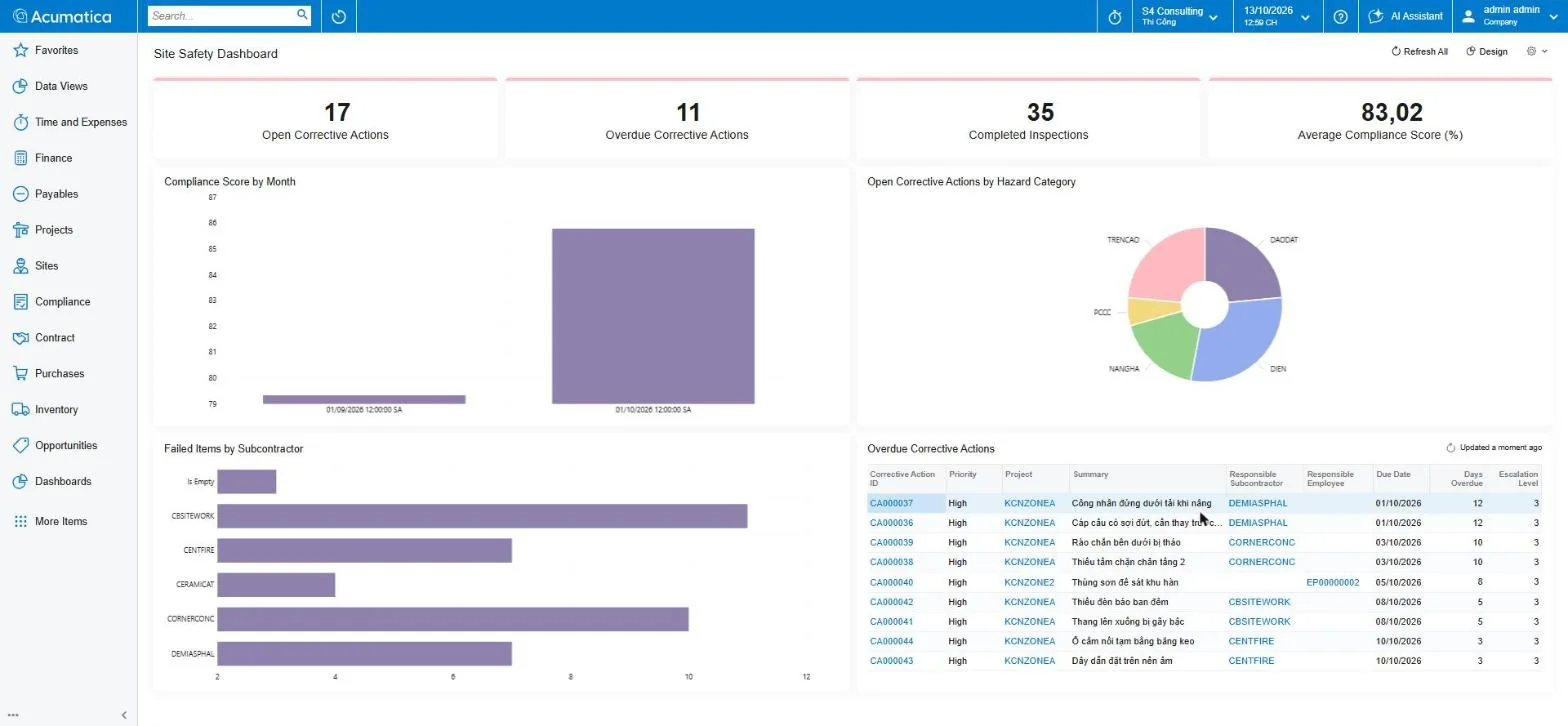Open Dashboards icon in sidebar

click(x=20, y=482)
